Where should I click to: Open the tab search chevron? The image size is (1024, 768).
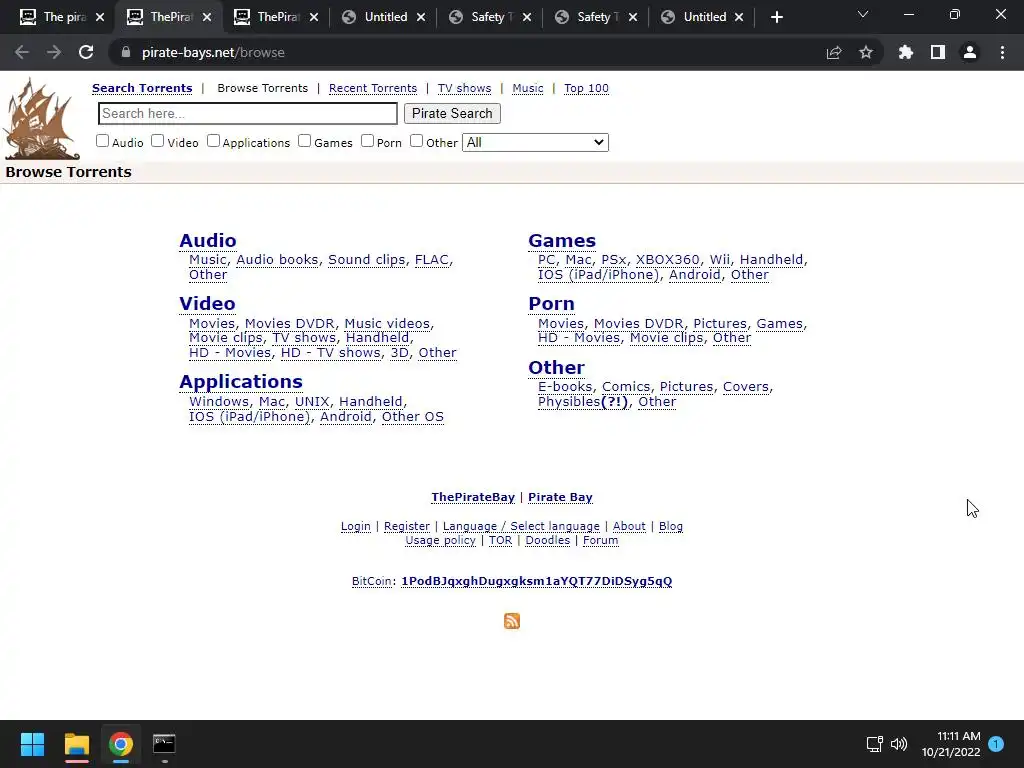pyautogui.click(x=863, y=14)
